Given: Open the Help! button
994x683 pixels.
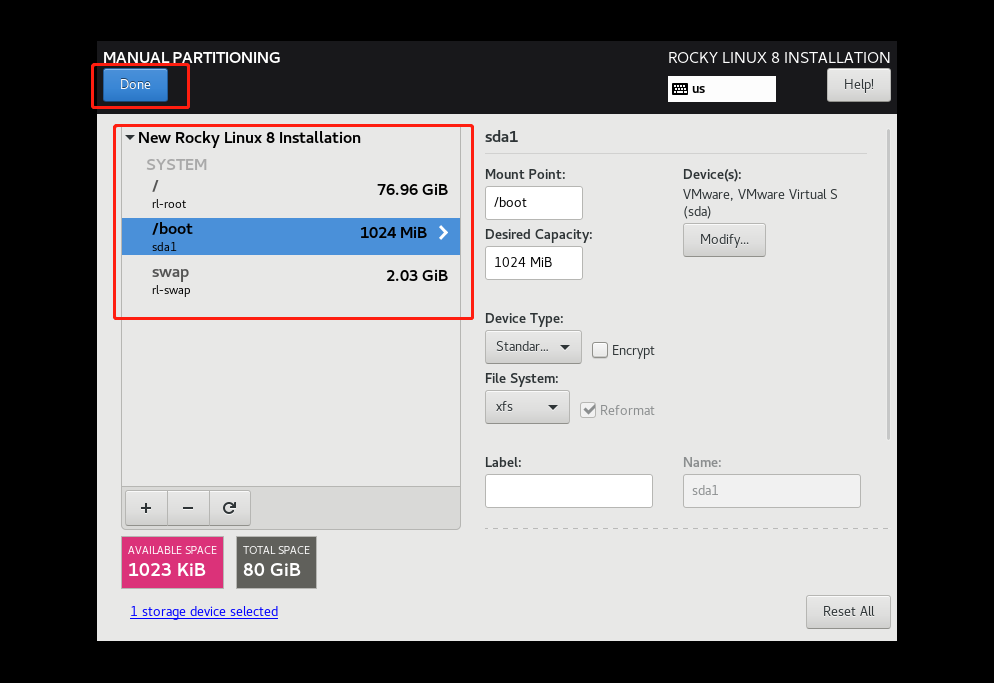Looking at the screenshot, I should 858,85.
